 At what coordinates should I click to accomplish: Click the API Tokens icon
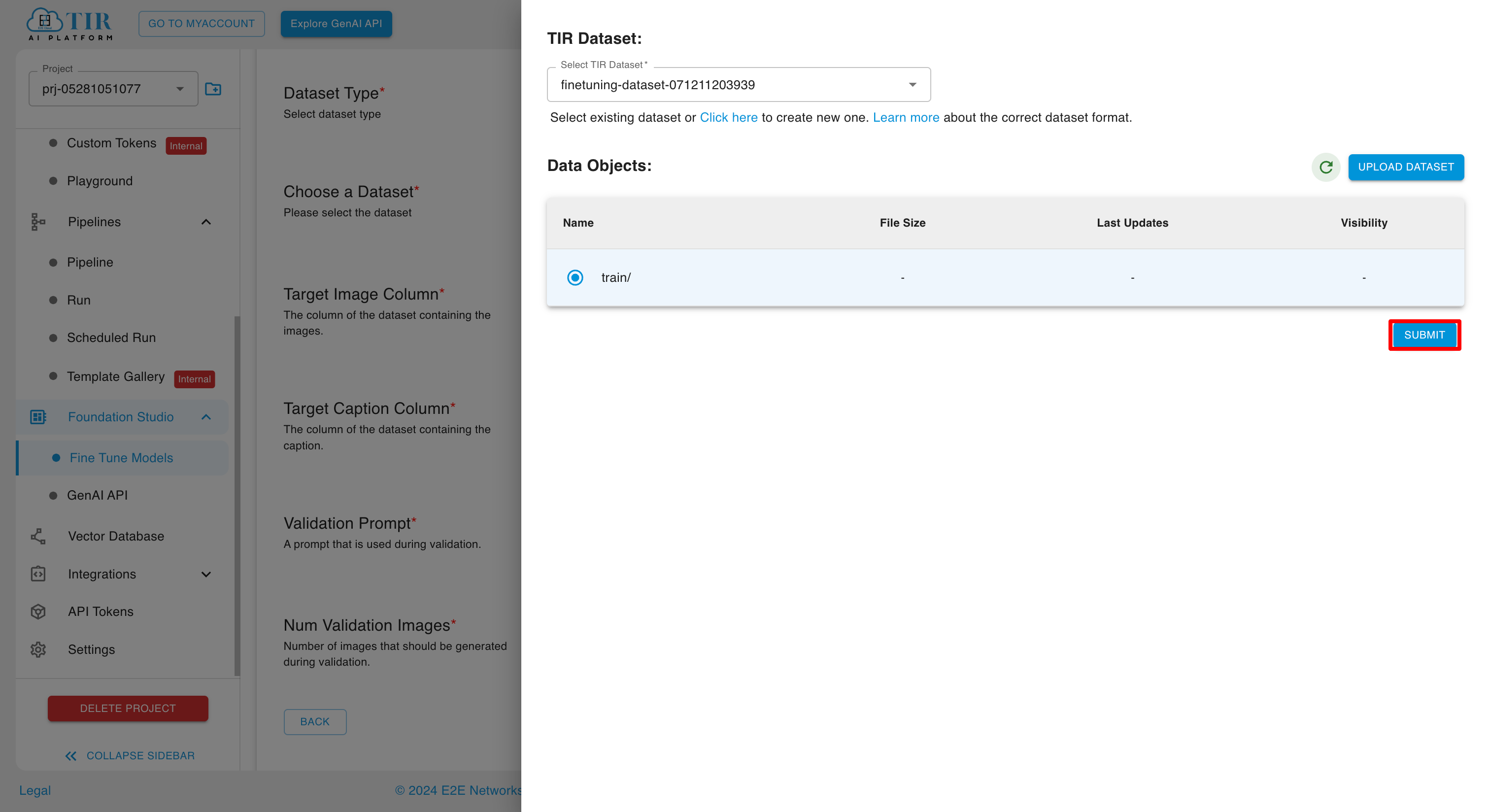point(38,611)
